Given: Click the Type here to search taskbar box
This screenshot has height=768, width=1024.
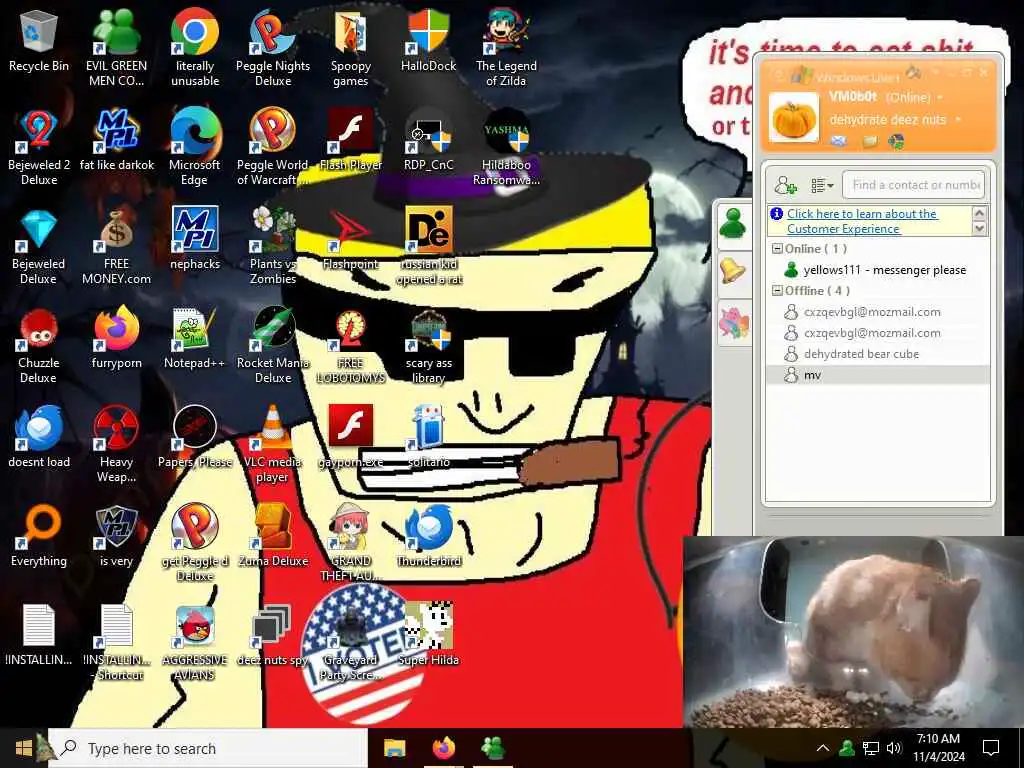Looking at the screenshot, I should coord(208,748).
